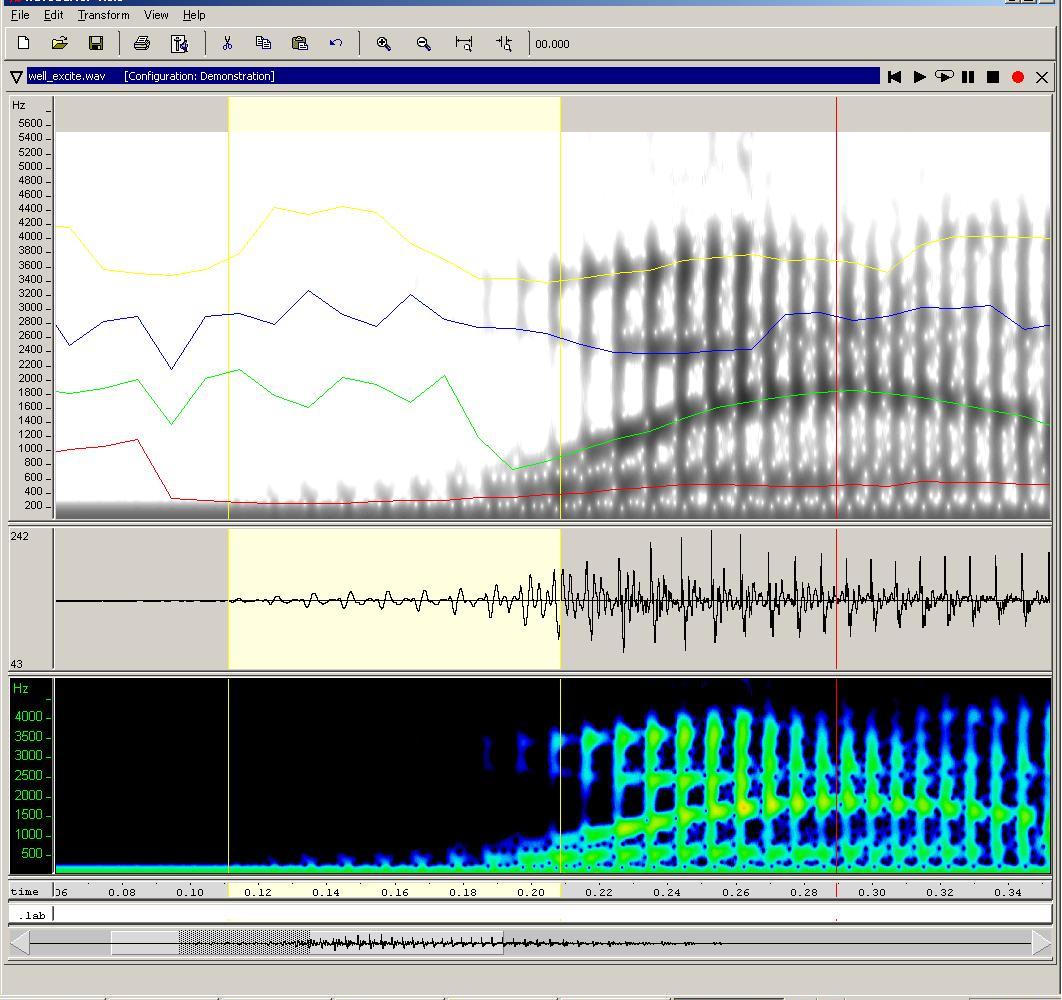This screenshot has height=1000, width=1062.
Task: Undo last action with the arrow icon
Action: coord(336,43)
